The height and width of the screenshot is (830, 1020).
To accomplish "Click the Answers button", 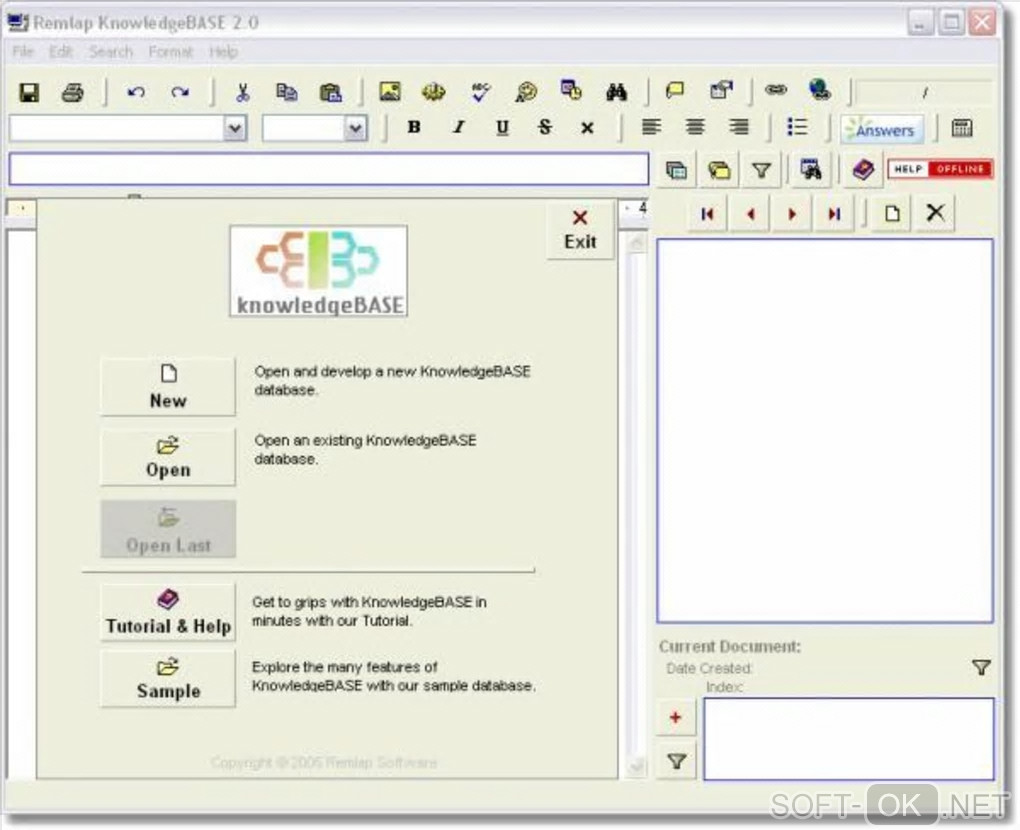I will pos(882,130).
